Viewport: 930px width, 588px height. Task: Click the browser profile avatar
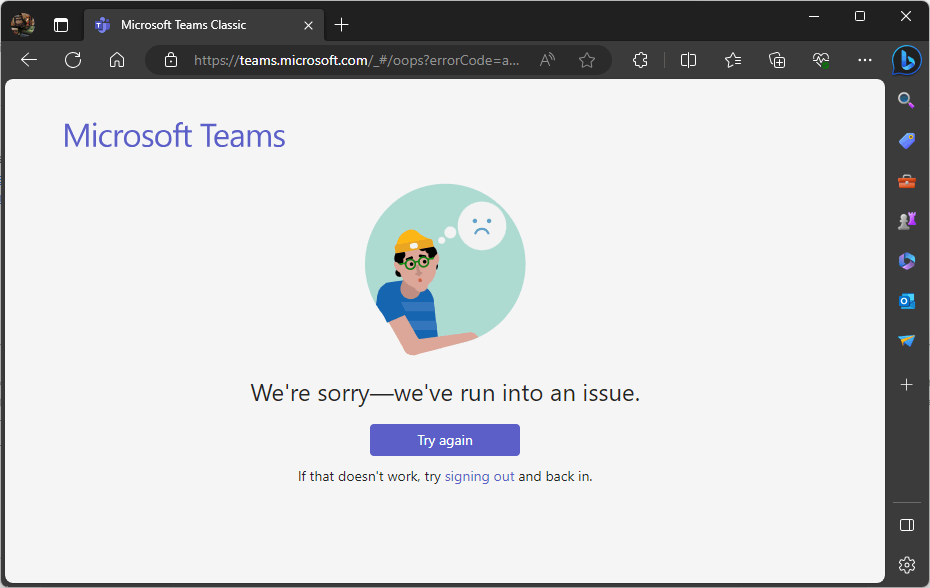[x=23, y=24]
